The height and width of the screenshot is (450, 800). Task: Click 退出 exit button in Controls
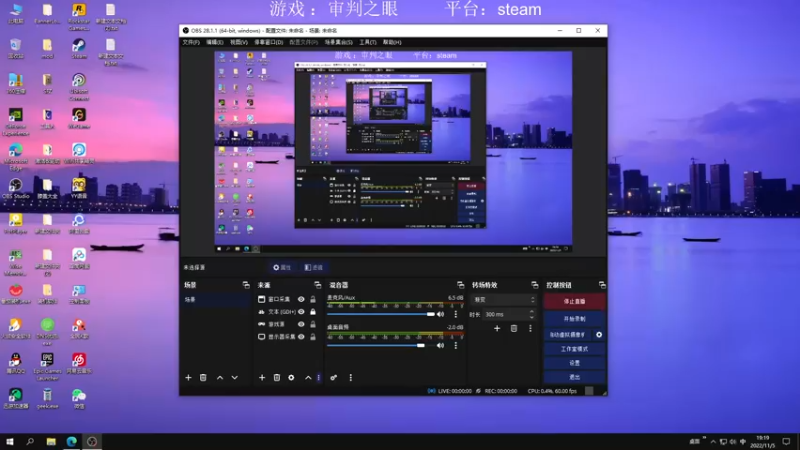click(x=574, y=377)
